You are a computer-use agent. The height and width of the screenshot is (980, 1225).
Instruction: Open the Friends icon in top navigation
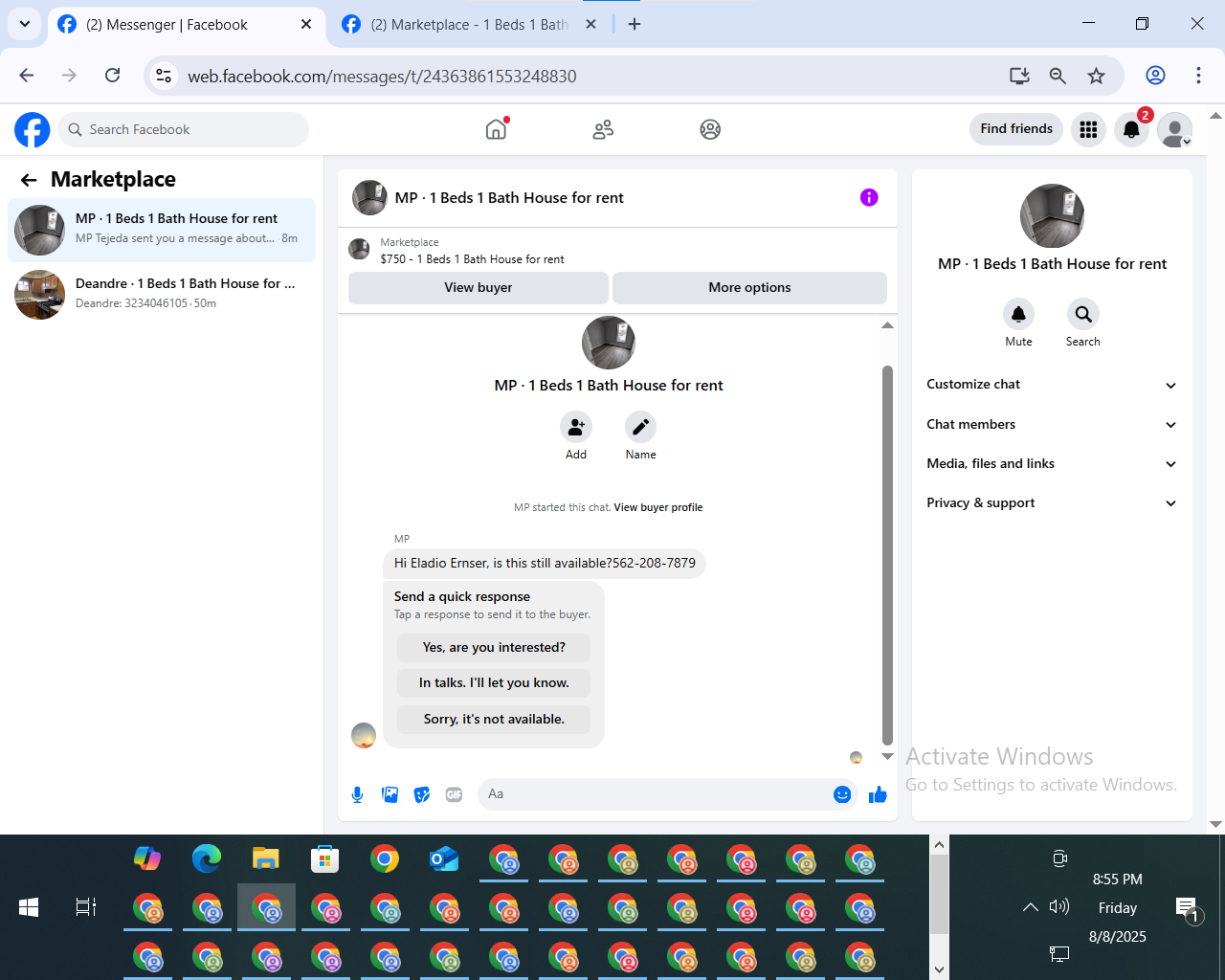(603, 129)
